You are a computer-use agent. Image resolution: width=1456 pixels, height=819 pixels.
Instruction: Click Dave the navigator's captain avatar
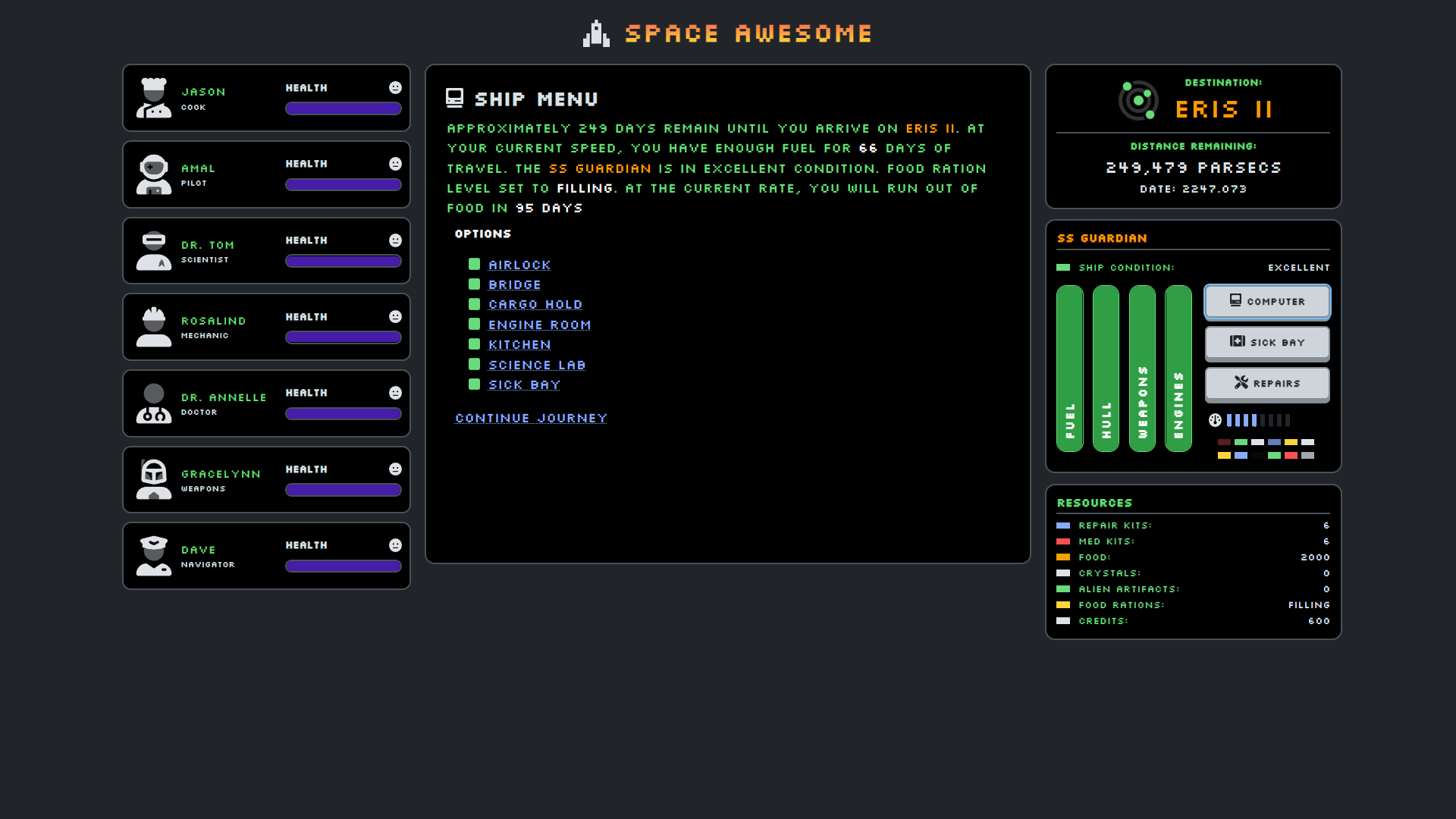pyautogui.click(x=154, y=556)
